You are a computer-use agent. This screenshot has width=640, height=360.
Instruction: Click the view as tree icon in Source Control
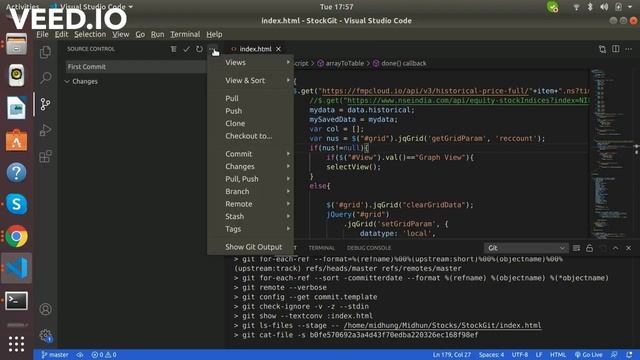coord(173,49)
